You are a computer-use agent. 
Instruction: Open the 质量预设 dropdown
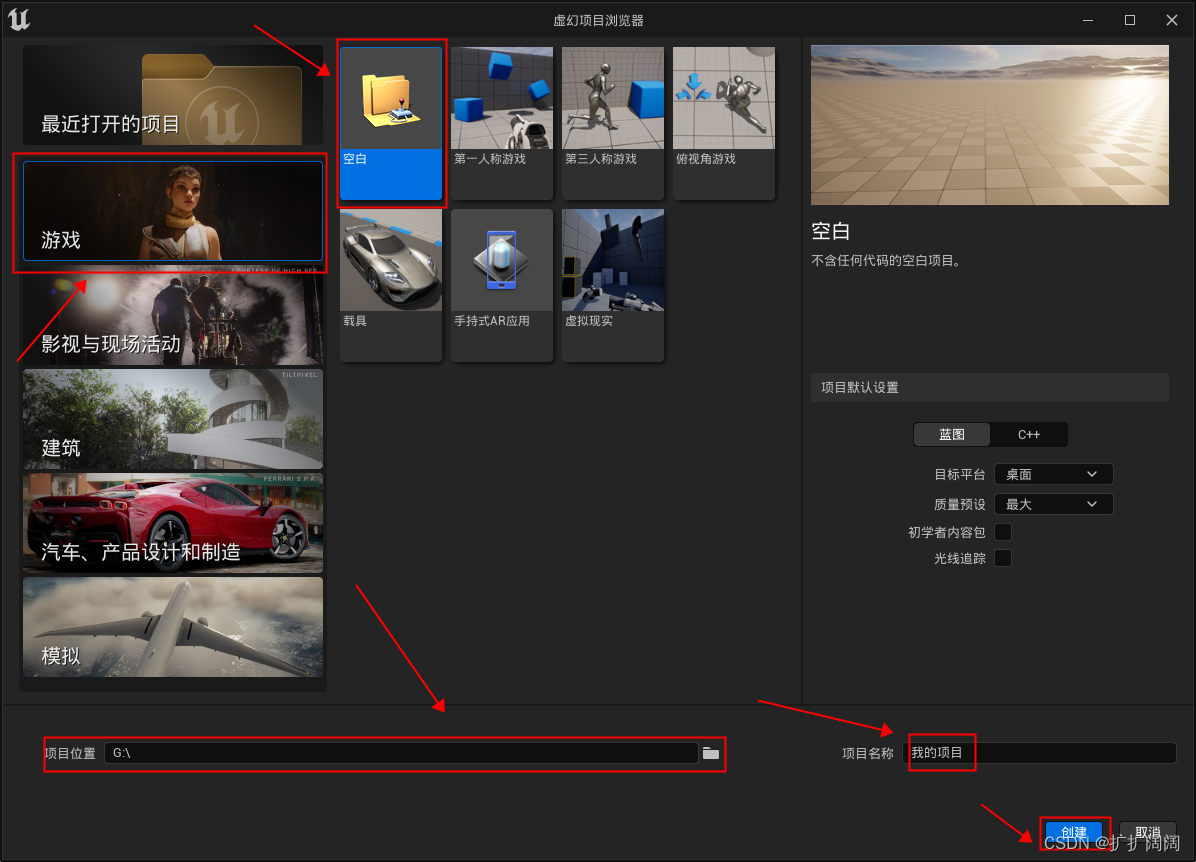1053,503
